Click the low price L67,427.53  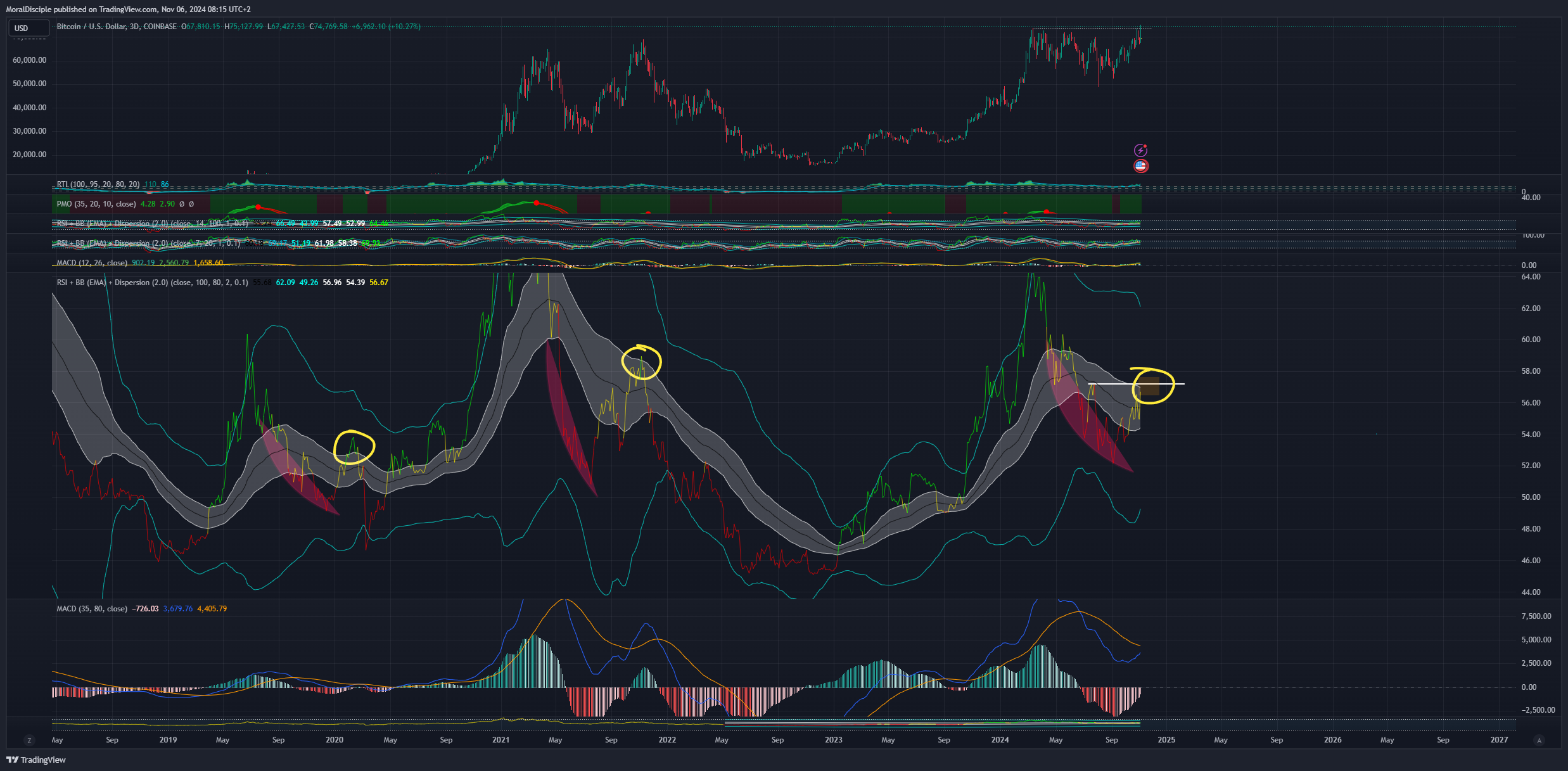pyautogui.click(x=286, y=27)
